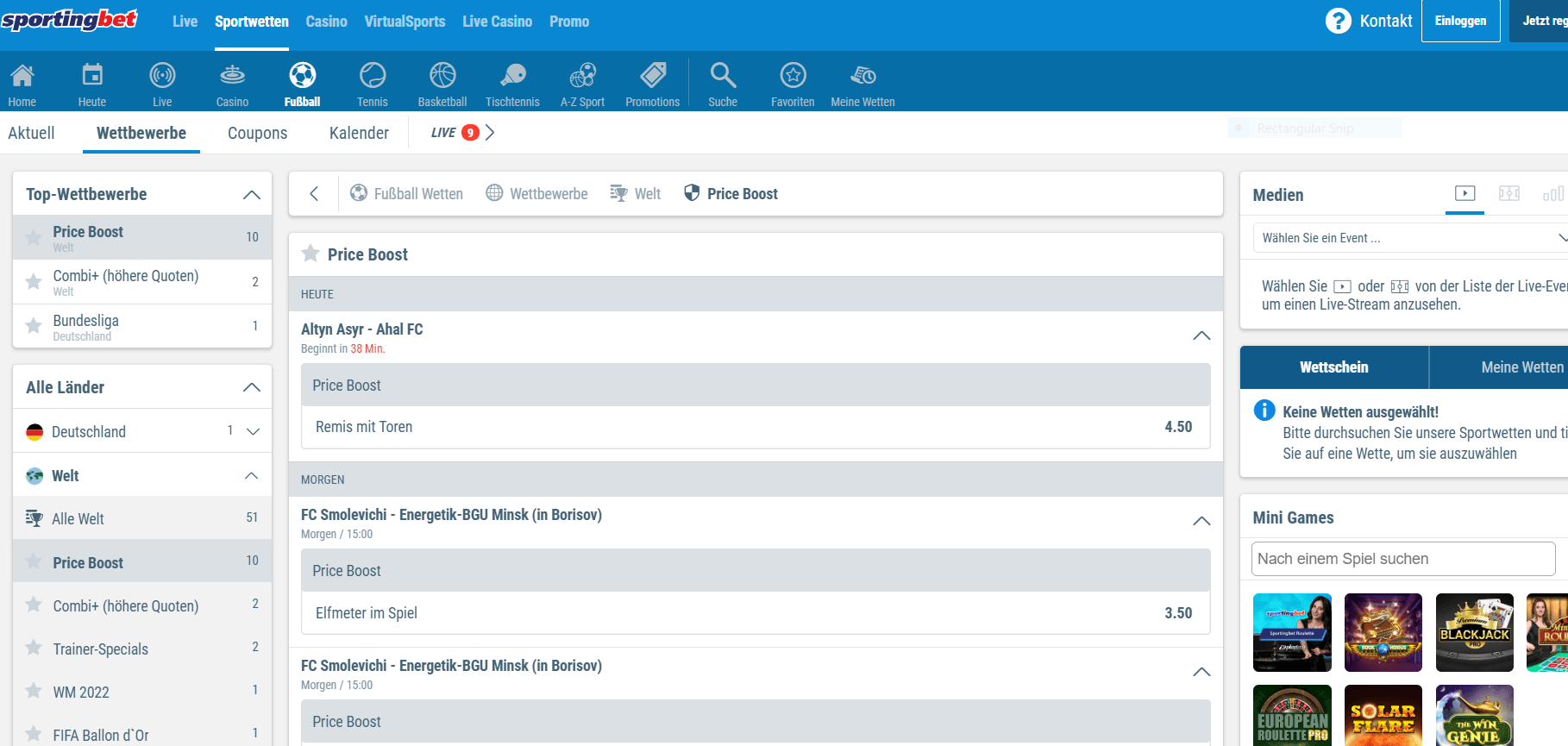Click the Einloggen button
Screen dimensions: 1568x746
click(1460, 21)
